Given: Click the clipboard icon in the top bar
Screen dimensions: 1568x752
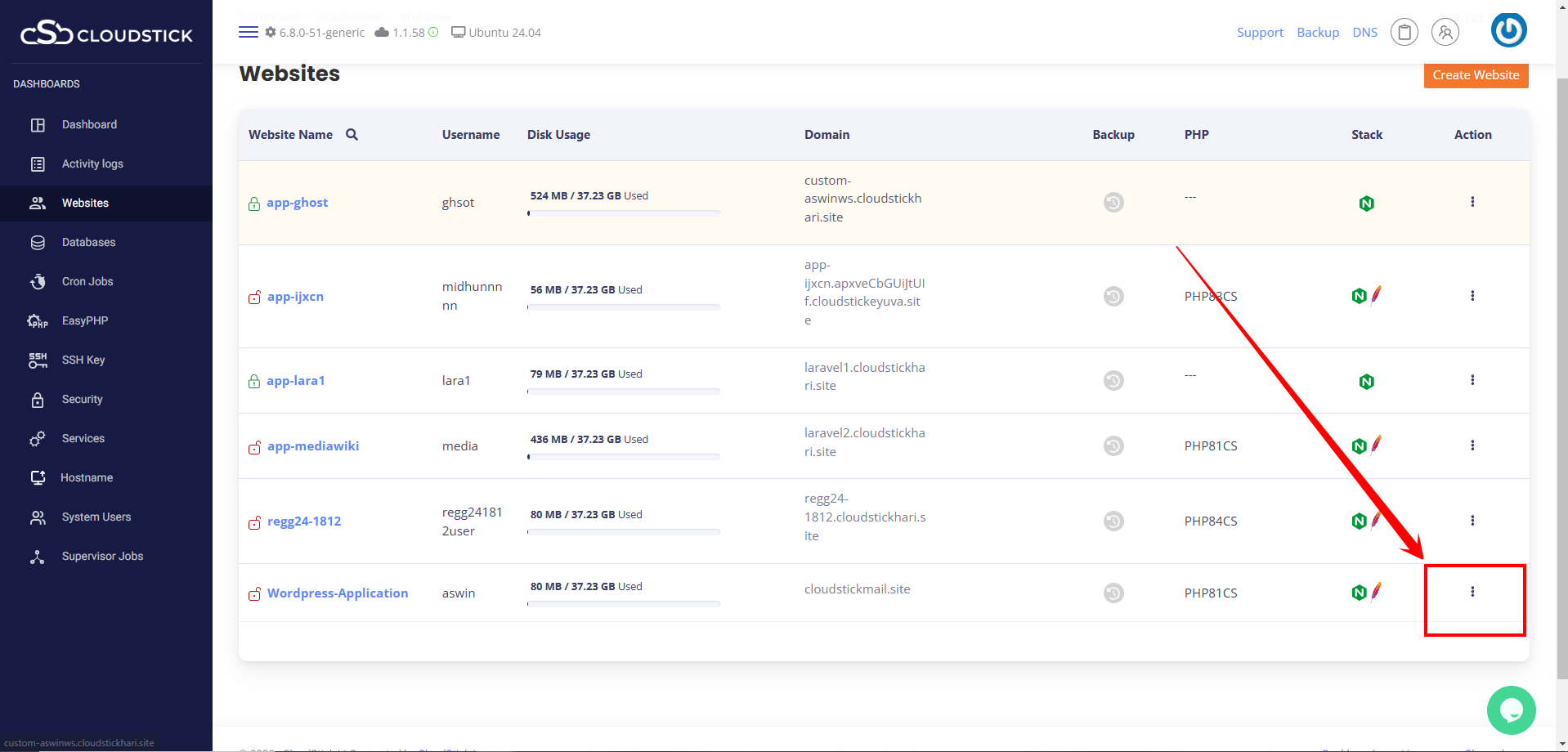Looking at the screenshot, I should pyautogui.click(x=1404, y=33).
